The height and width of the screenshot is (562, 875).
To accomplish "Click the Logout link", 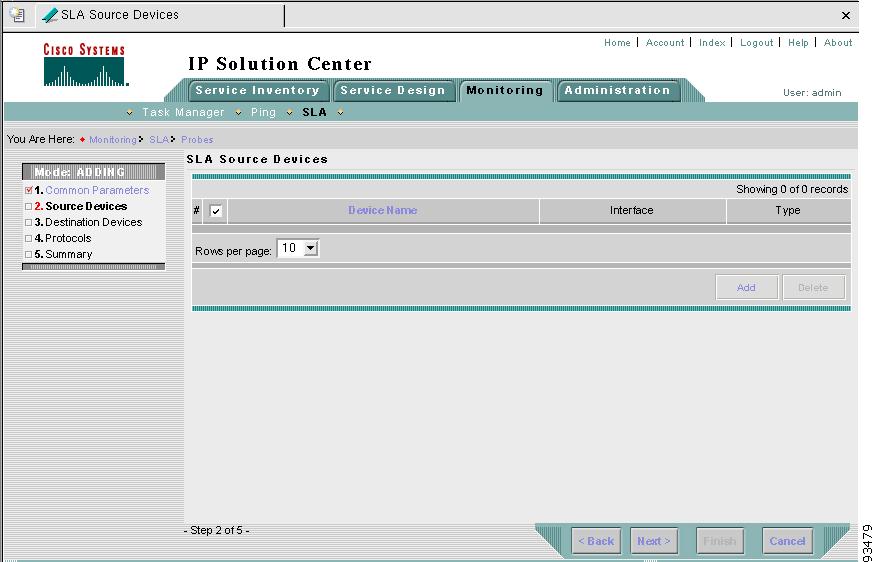I will [756, 42].
